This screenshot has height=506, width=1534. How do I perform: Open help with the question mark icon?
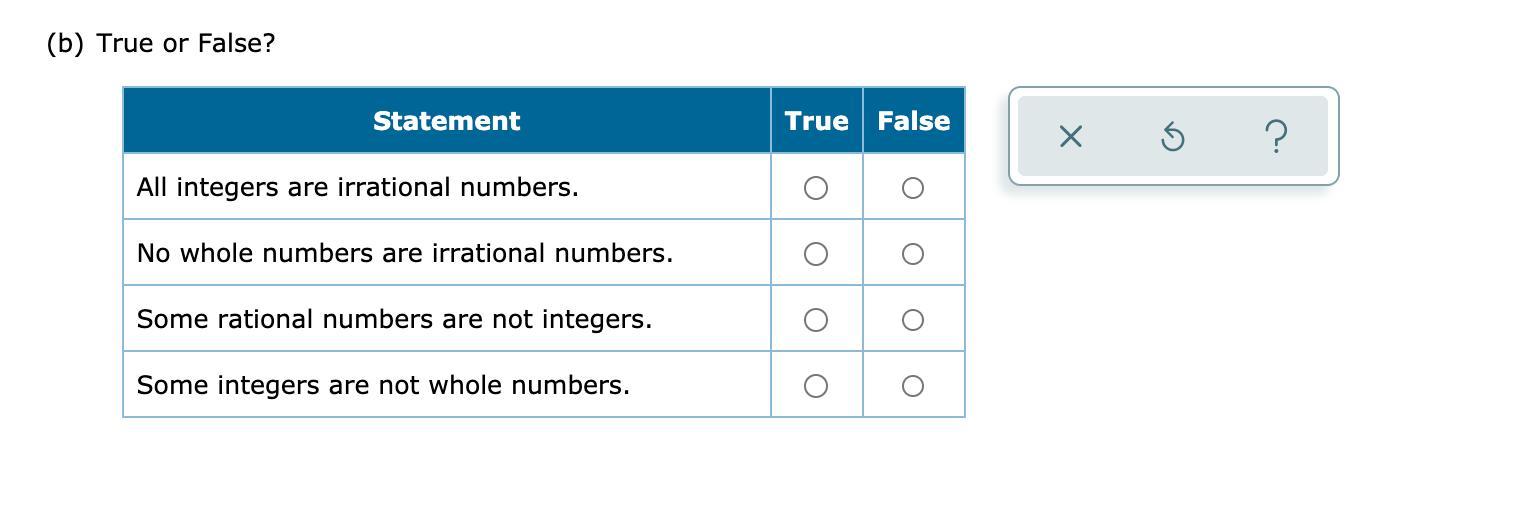[x=1276, y=137]
